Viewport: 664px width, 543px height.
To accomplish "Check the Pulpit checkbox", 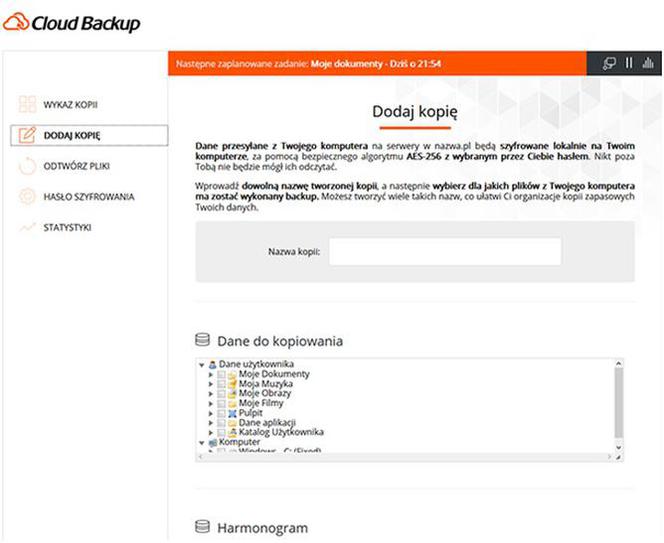I will click(x=221, y=413).
